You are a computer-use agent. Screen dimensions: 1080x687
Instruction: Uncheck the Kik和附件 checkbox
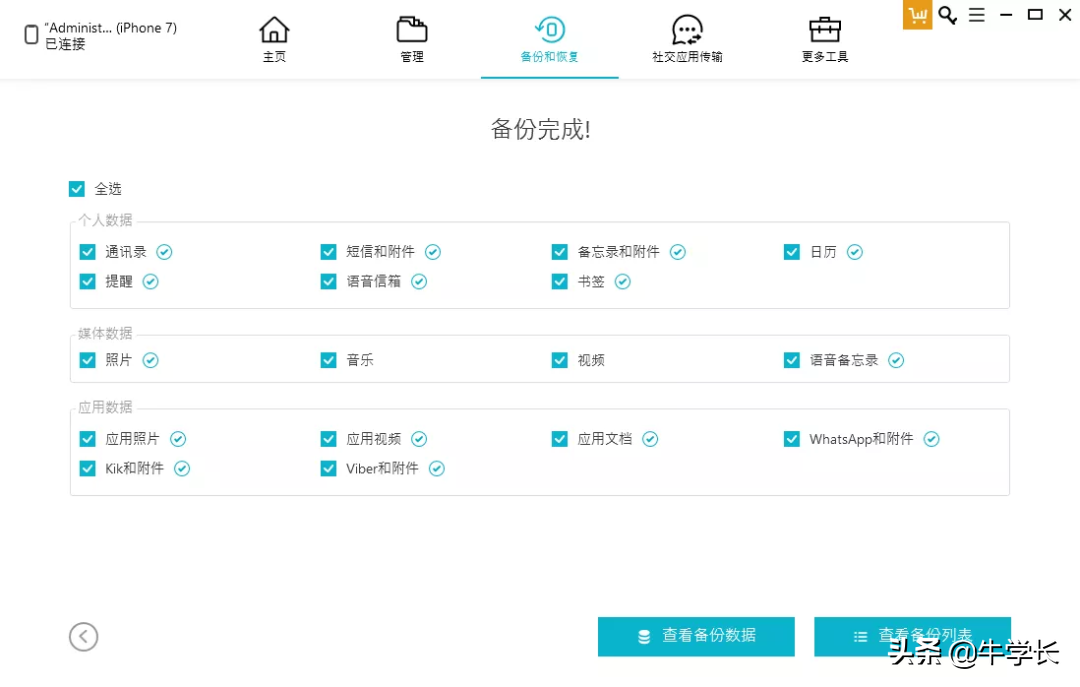point(87,468)
